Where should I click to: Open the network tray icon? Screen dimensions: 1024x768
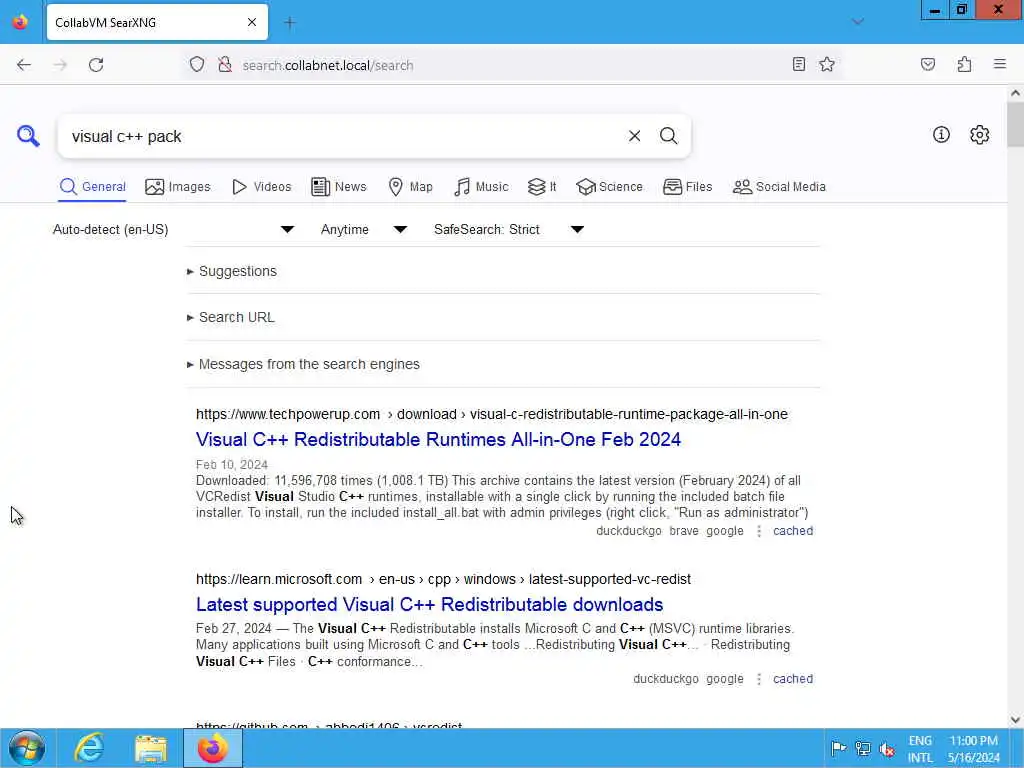coord(863,748)
